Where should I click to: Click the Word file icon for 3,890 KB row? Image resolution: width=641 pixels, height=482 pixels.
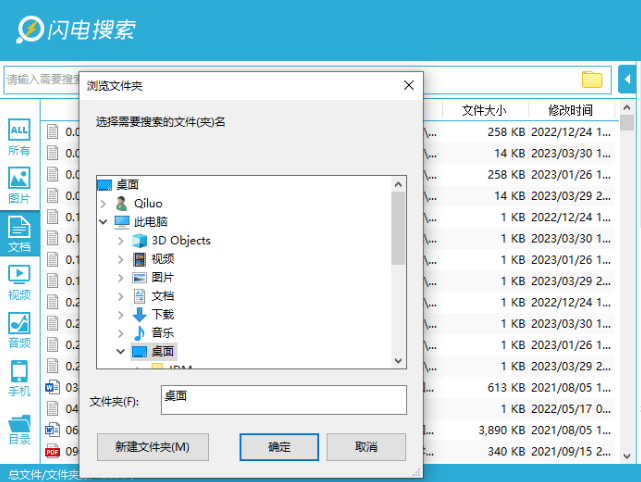pos(52,430)
